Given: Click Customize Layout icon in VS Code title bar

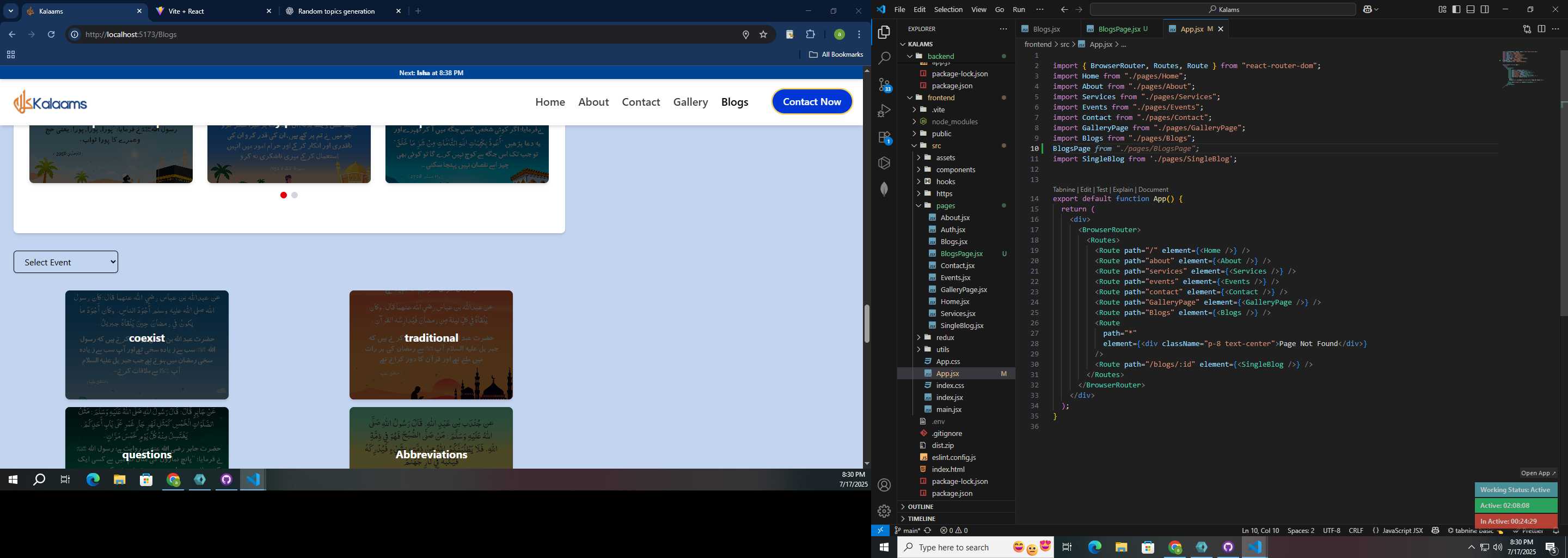Looking at the screenshot, I should (x=1442, y=9).
